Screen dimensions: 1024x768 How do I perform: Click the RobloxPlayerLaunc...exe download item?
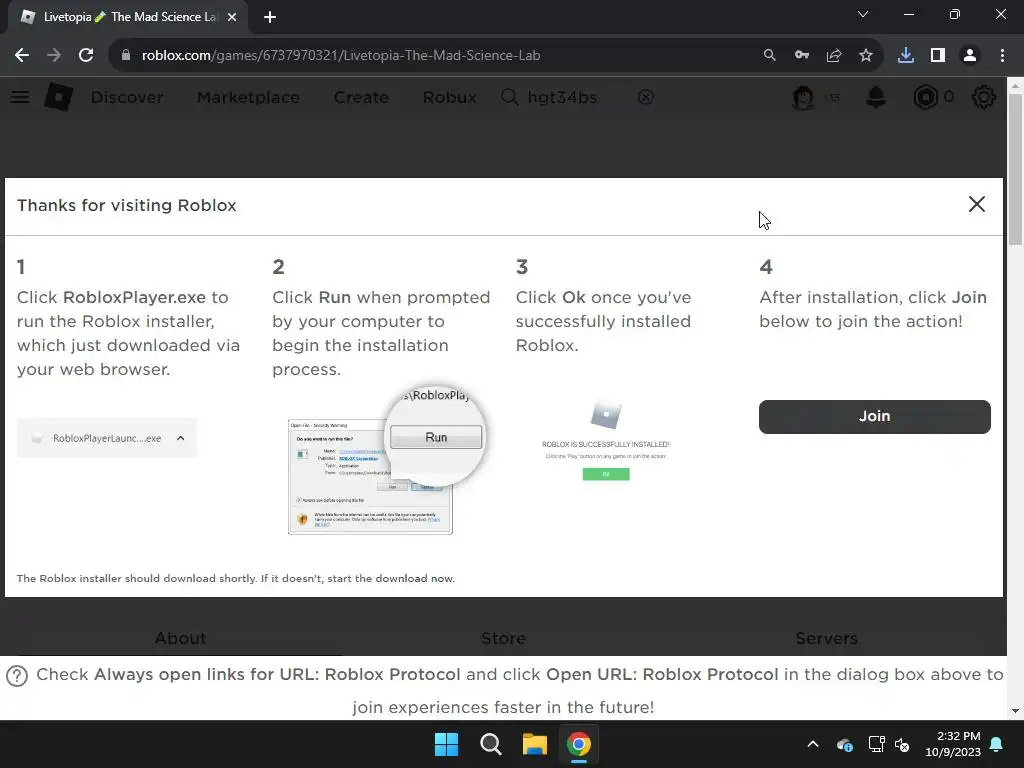(106, 438)
